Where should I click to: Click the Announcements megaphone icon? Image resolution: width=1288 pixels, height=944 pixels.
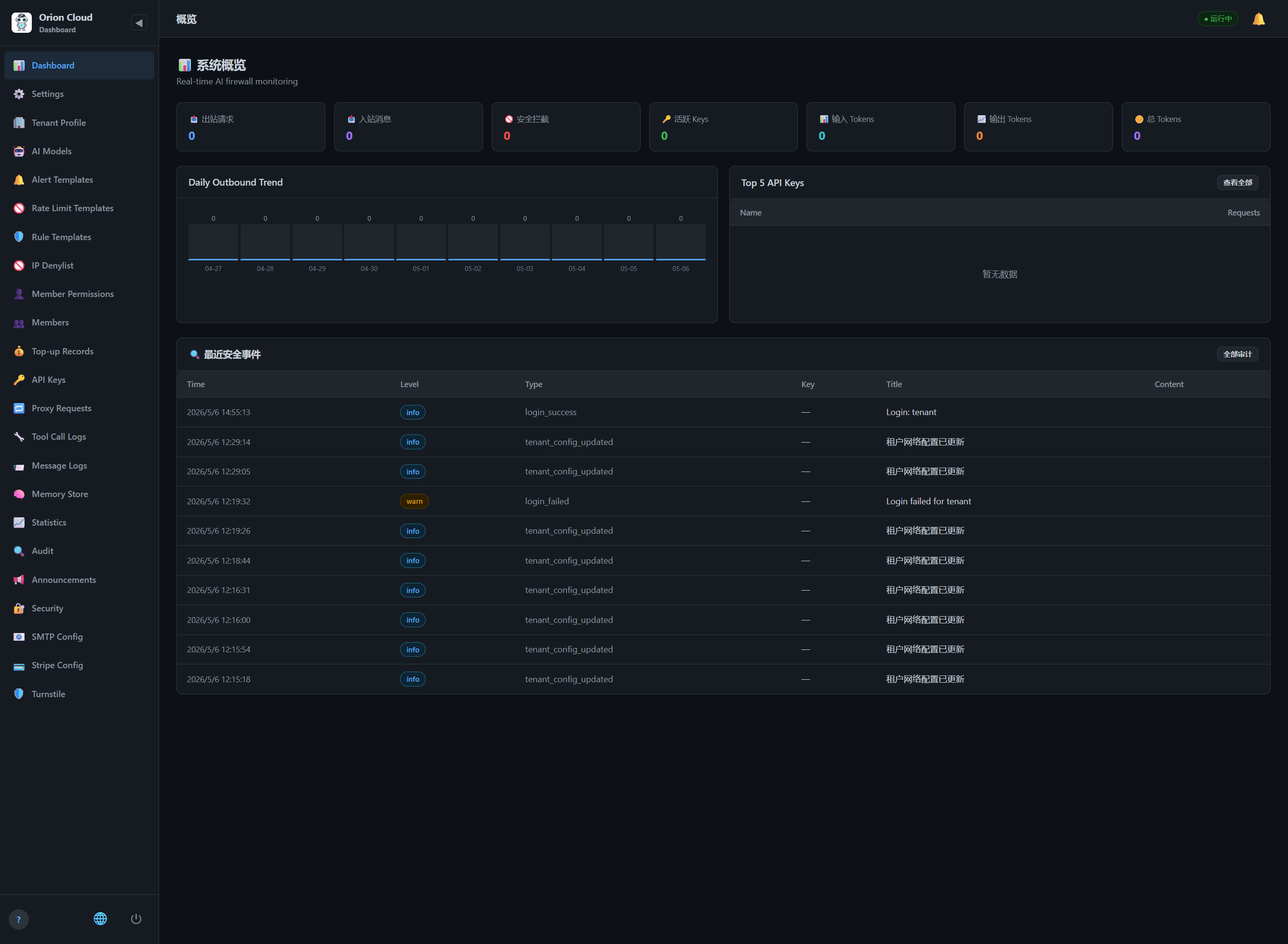19,580
